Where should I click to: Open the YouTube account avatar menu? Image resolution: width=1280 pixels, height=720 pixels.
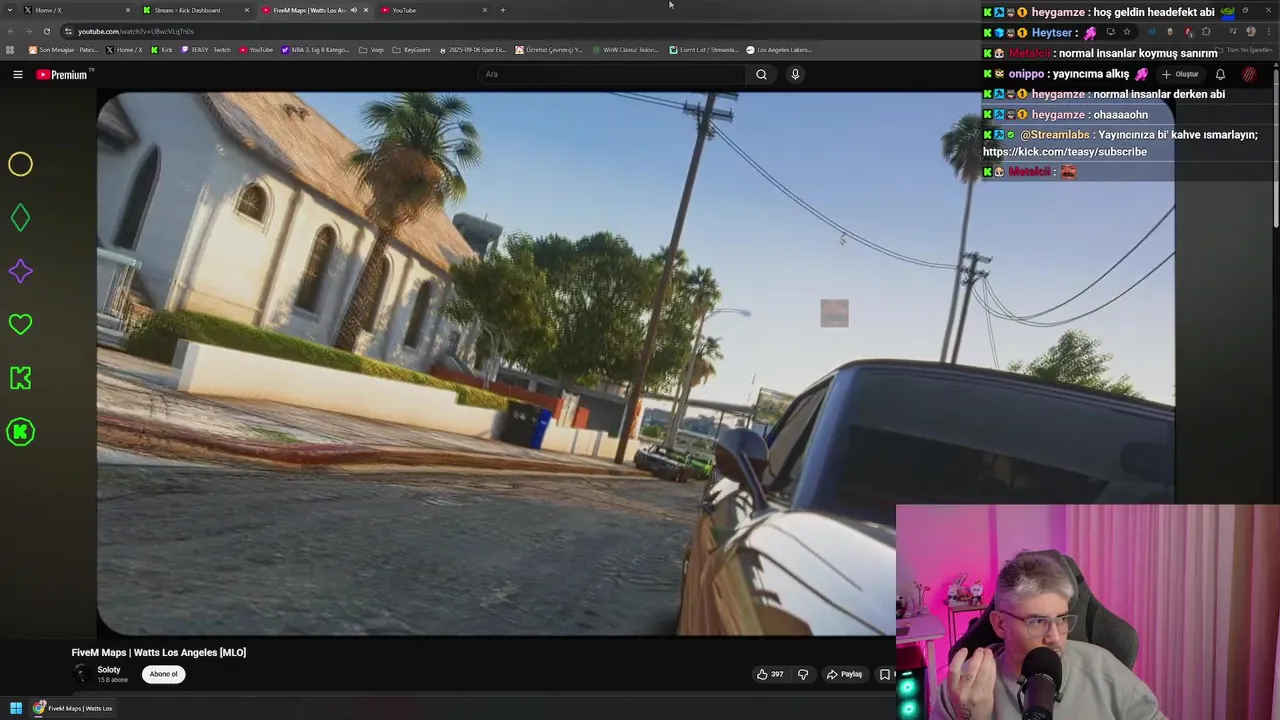click(x=1249, y=74)
